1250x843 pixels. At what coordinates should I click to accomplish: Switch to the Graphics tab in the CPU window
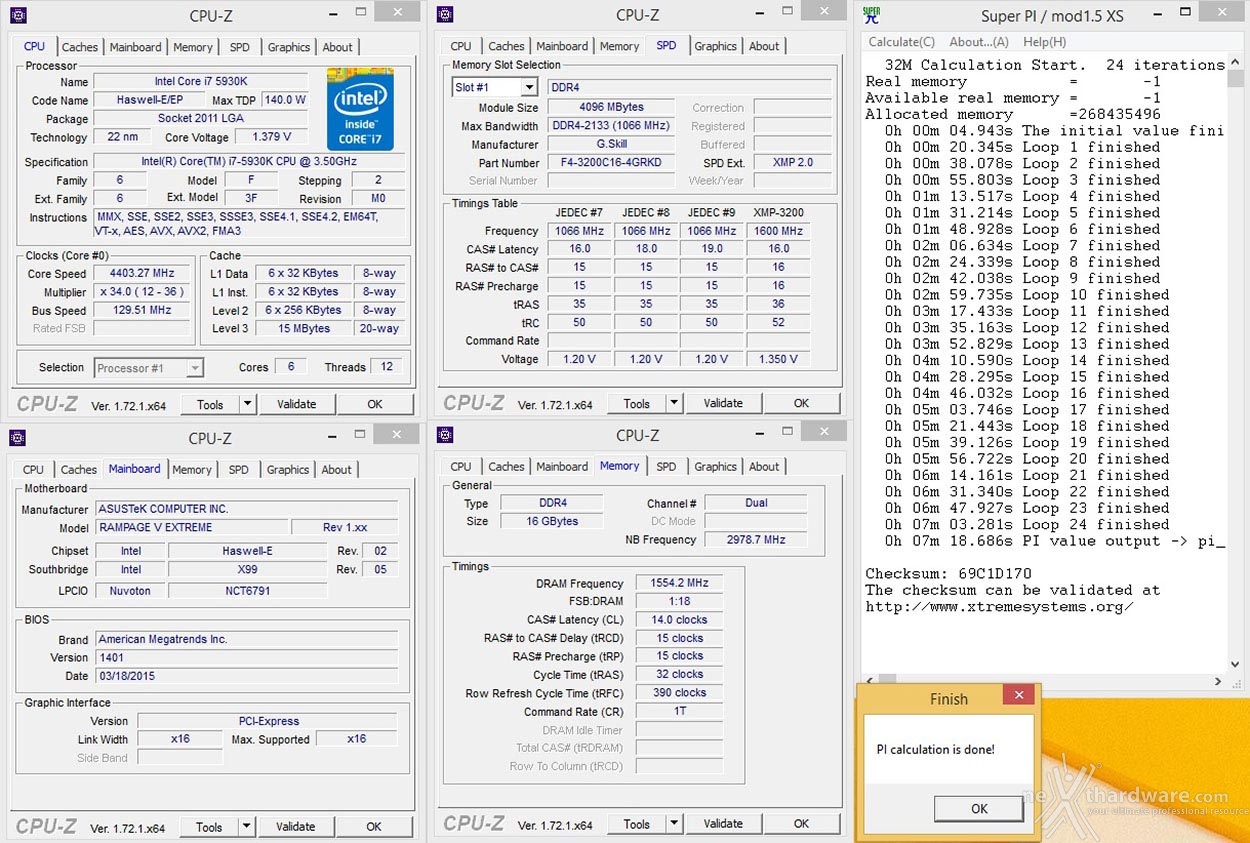[289, 47]
